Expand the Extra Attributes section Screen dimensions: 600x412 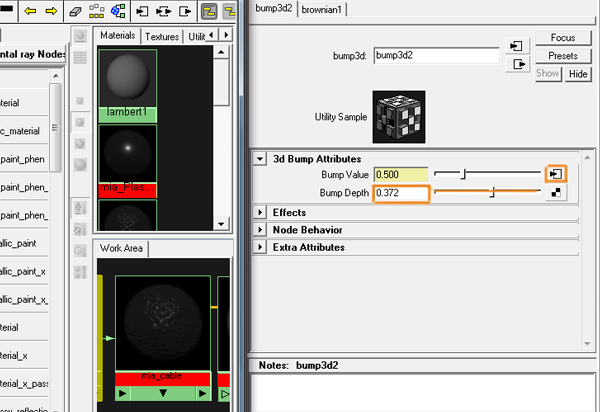tap(260, 247)
